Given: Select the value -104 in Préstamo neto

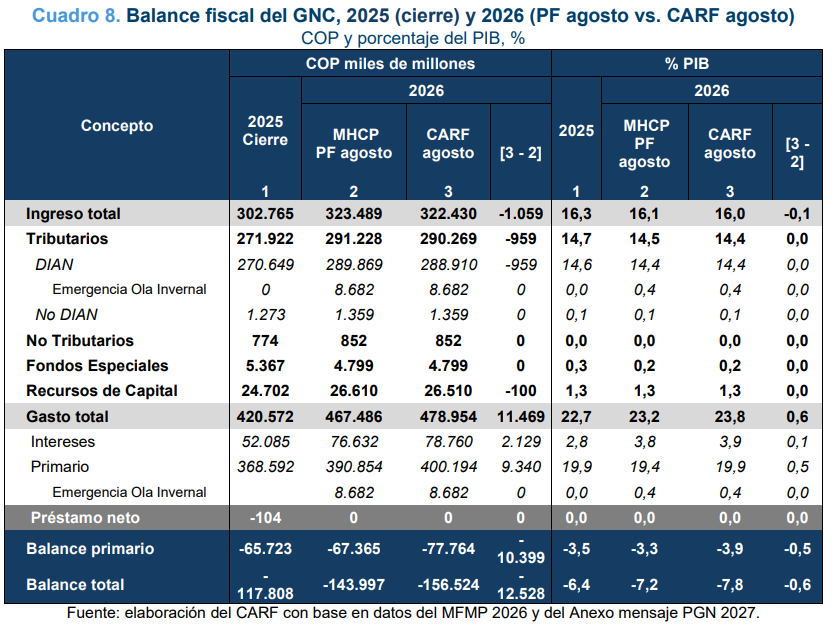Looking at the screenshot, I should 265,518.
